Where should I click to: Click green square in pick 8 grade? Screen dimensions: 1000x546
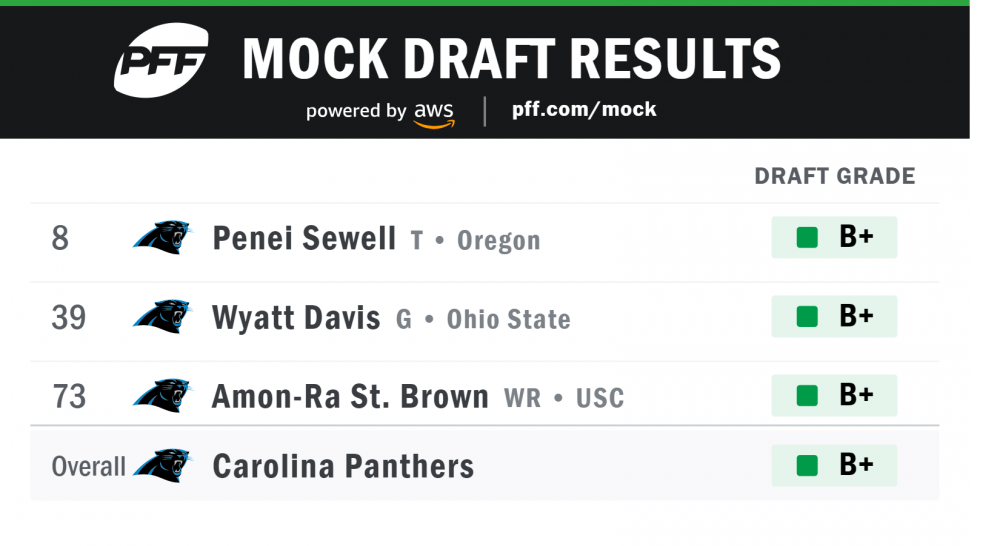pos(806,238)
